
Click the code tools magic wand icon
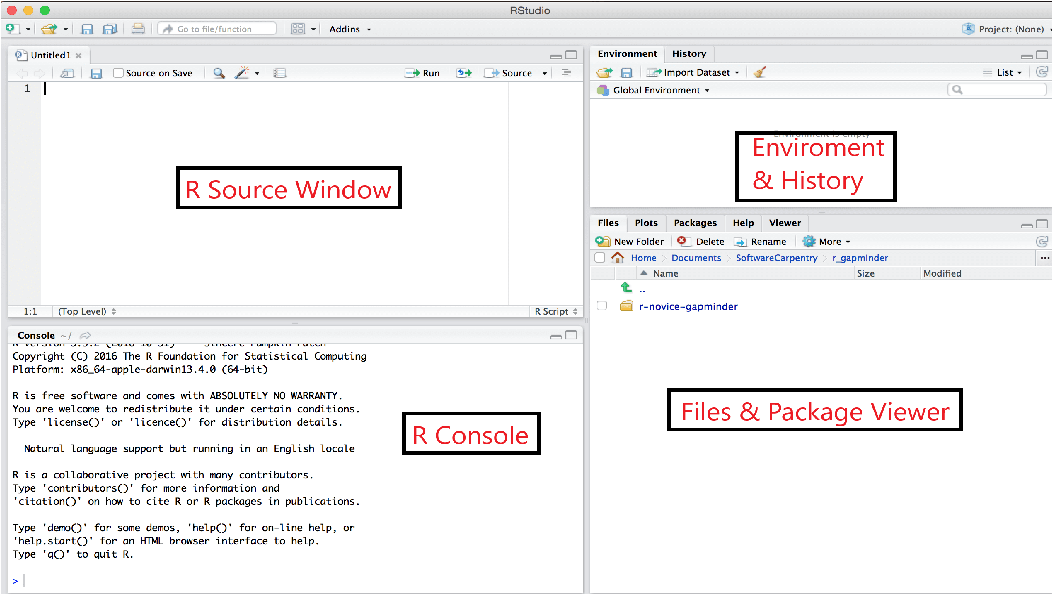240,71
